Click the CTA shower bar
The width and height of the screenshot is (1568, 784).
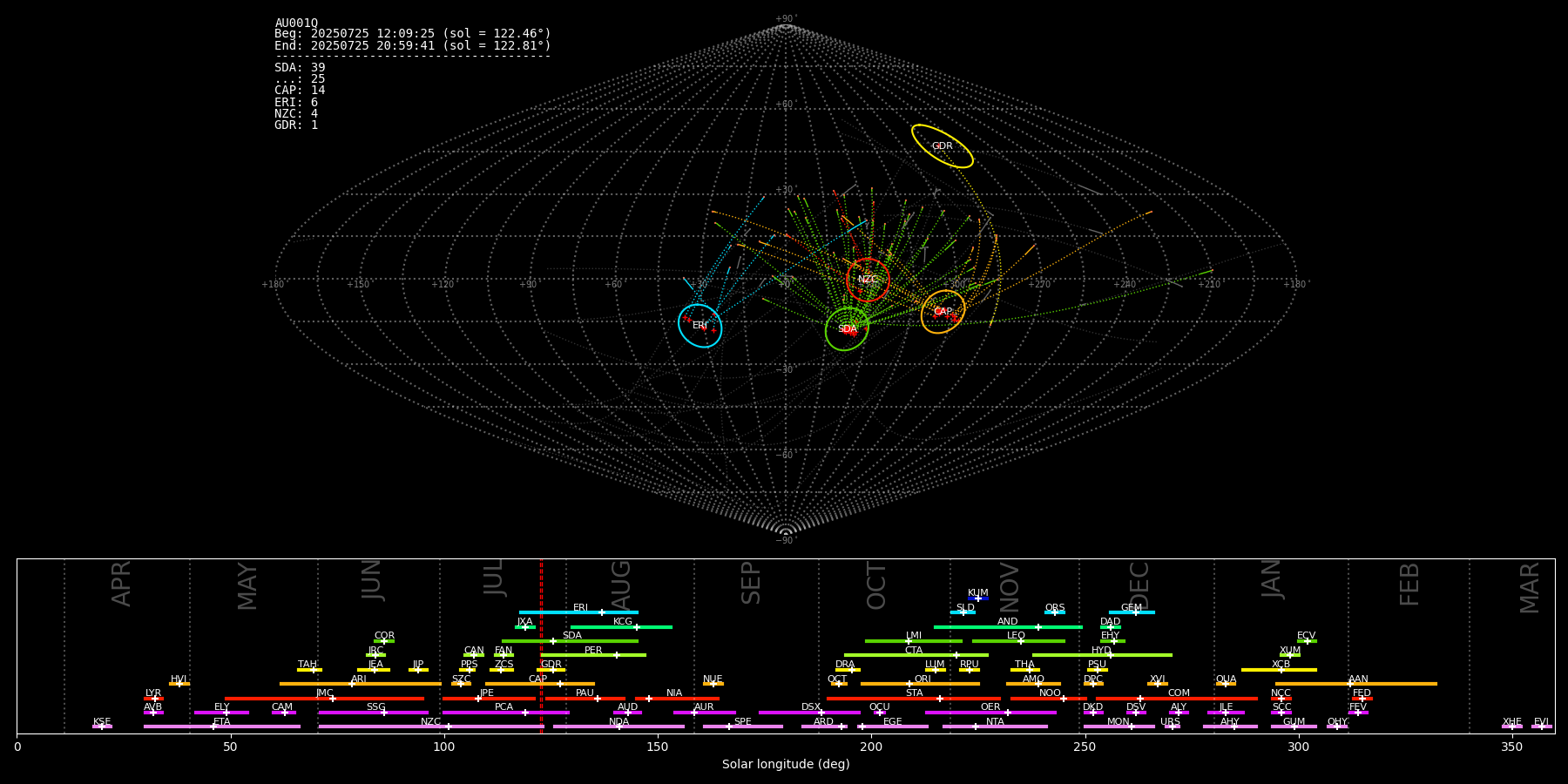coord(916,655)
